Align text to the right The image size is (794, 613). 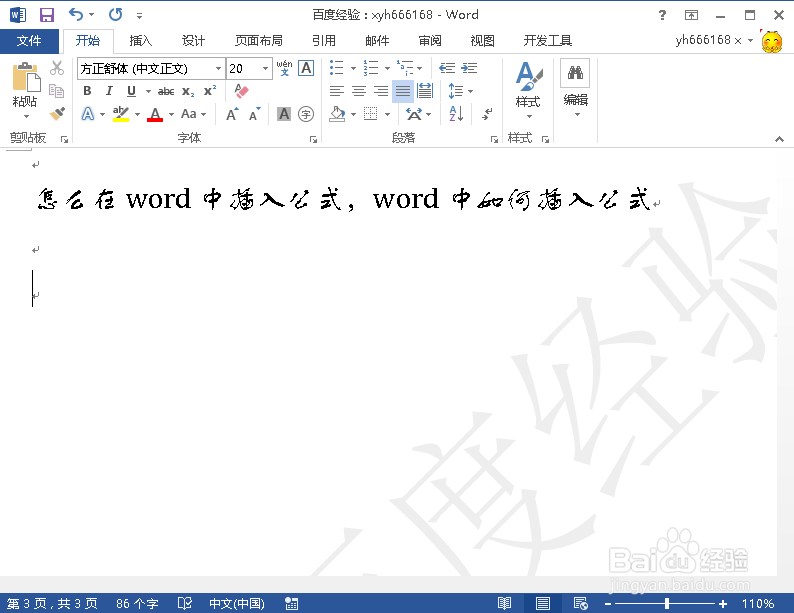pyautogui.click(x=381, y=91)
